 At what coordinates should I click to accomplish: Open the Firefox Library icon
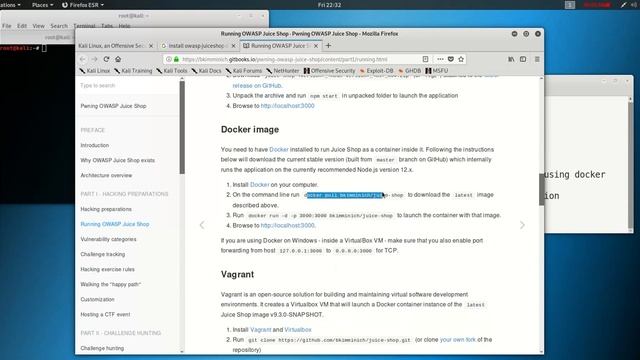511,59
